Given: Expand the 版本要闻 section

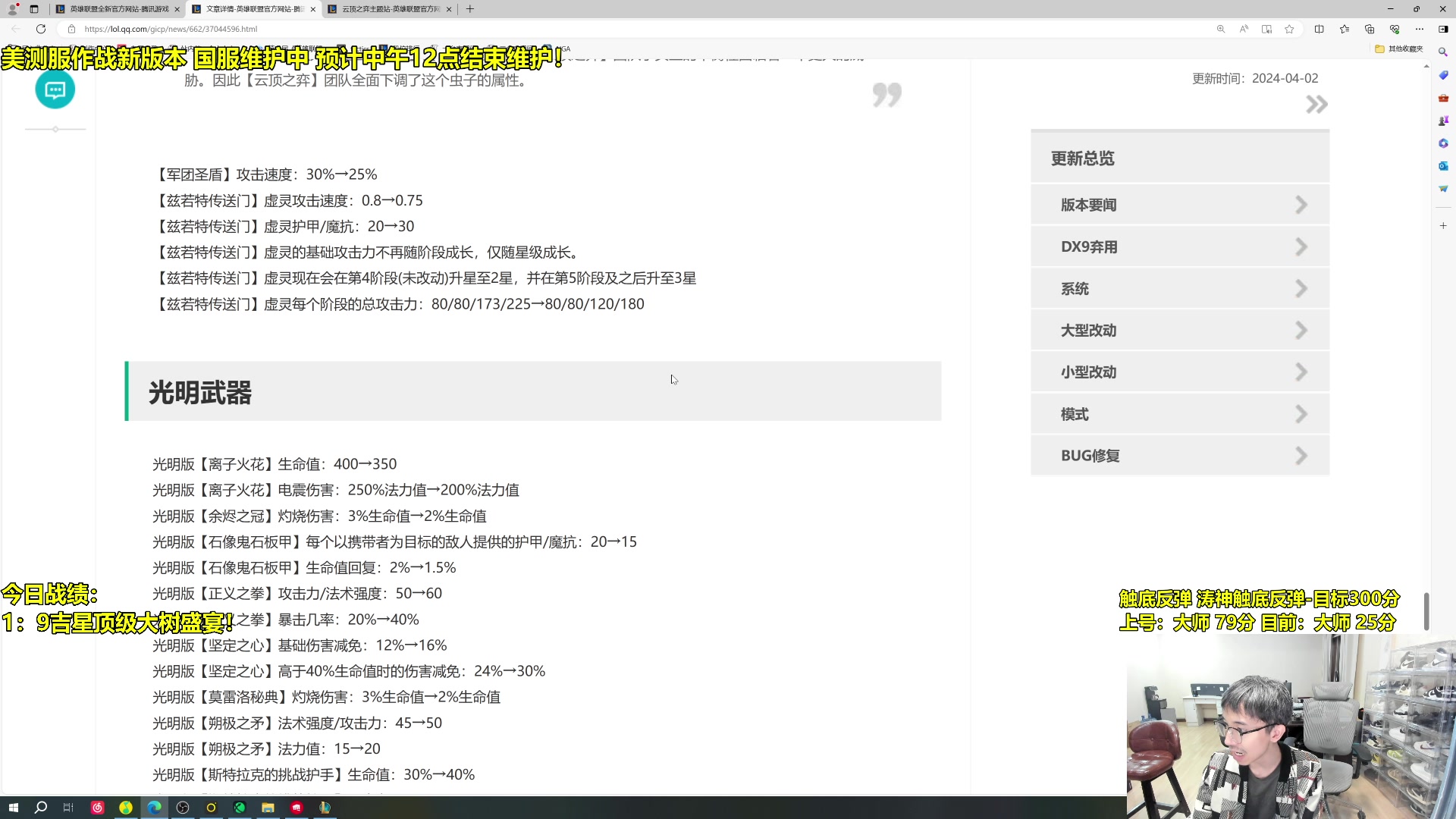Looking at the screenshot, I should (1179, 205).
